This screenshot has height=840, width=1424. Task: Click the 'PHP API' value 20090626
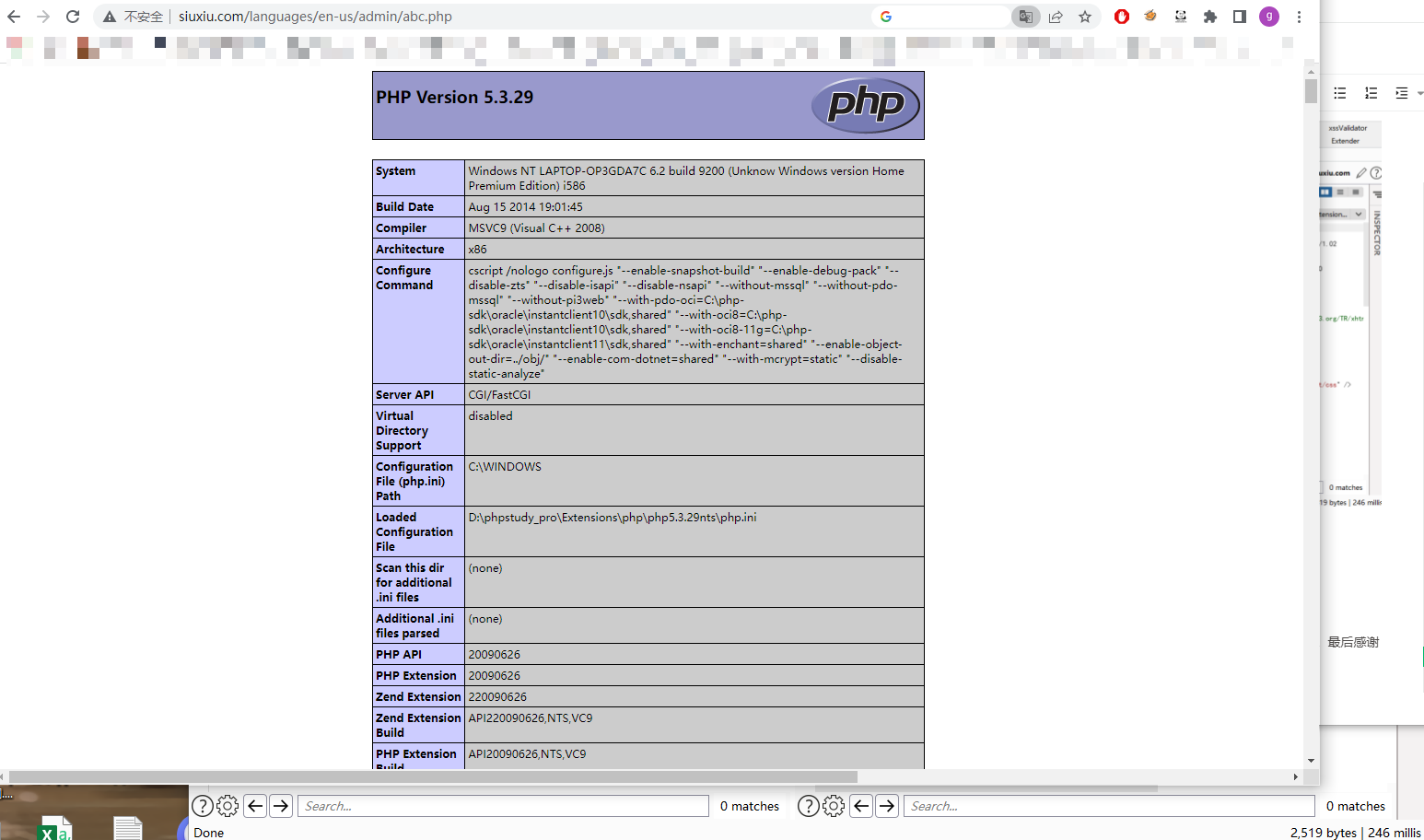point(494,655)
